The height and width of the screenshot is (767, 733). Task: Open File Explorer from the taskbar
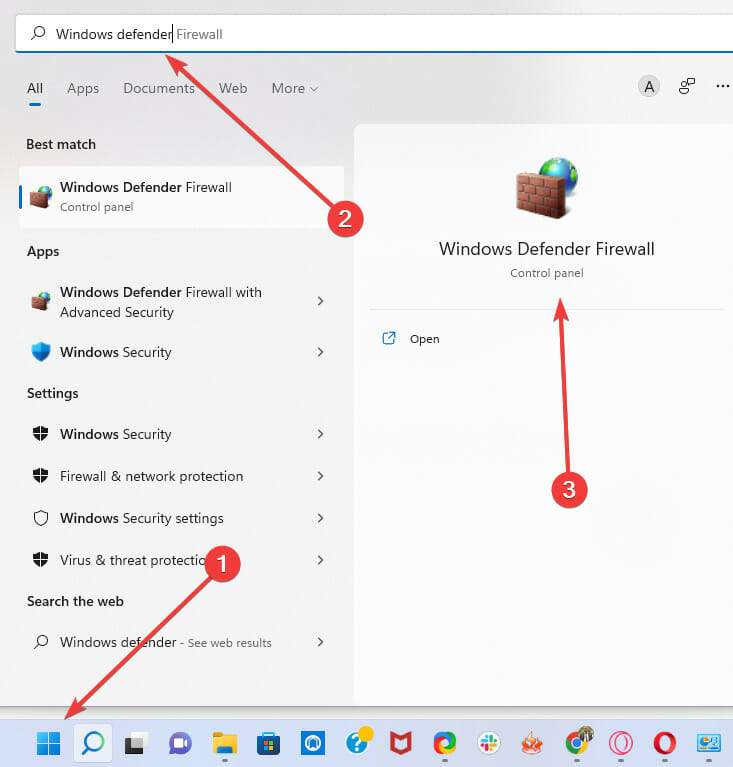pyautogui.click(x=225, y=744)
